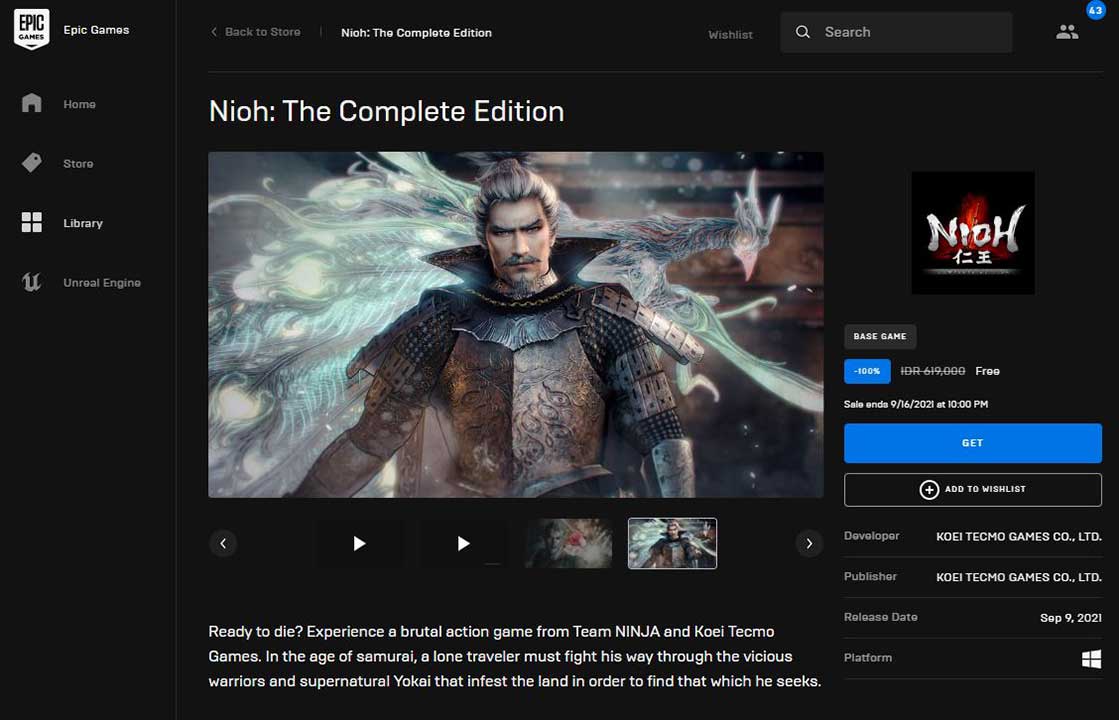
Task: Select the highlighted samurai screenshot thumbnail
Action: [x=672, y=544]
